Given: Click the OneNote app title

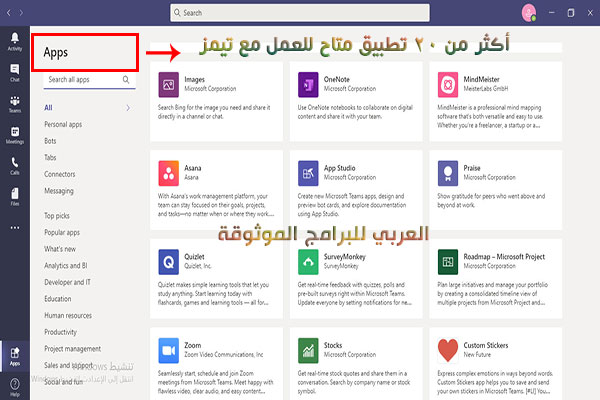Looking at the screenshot, I should tap(337, 79).
